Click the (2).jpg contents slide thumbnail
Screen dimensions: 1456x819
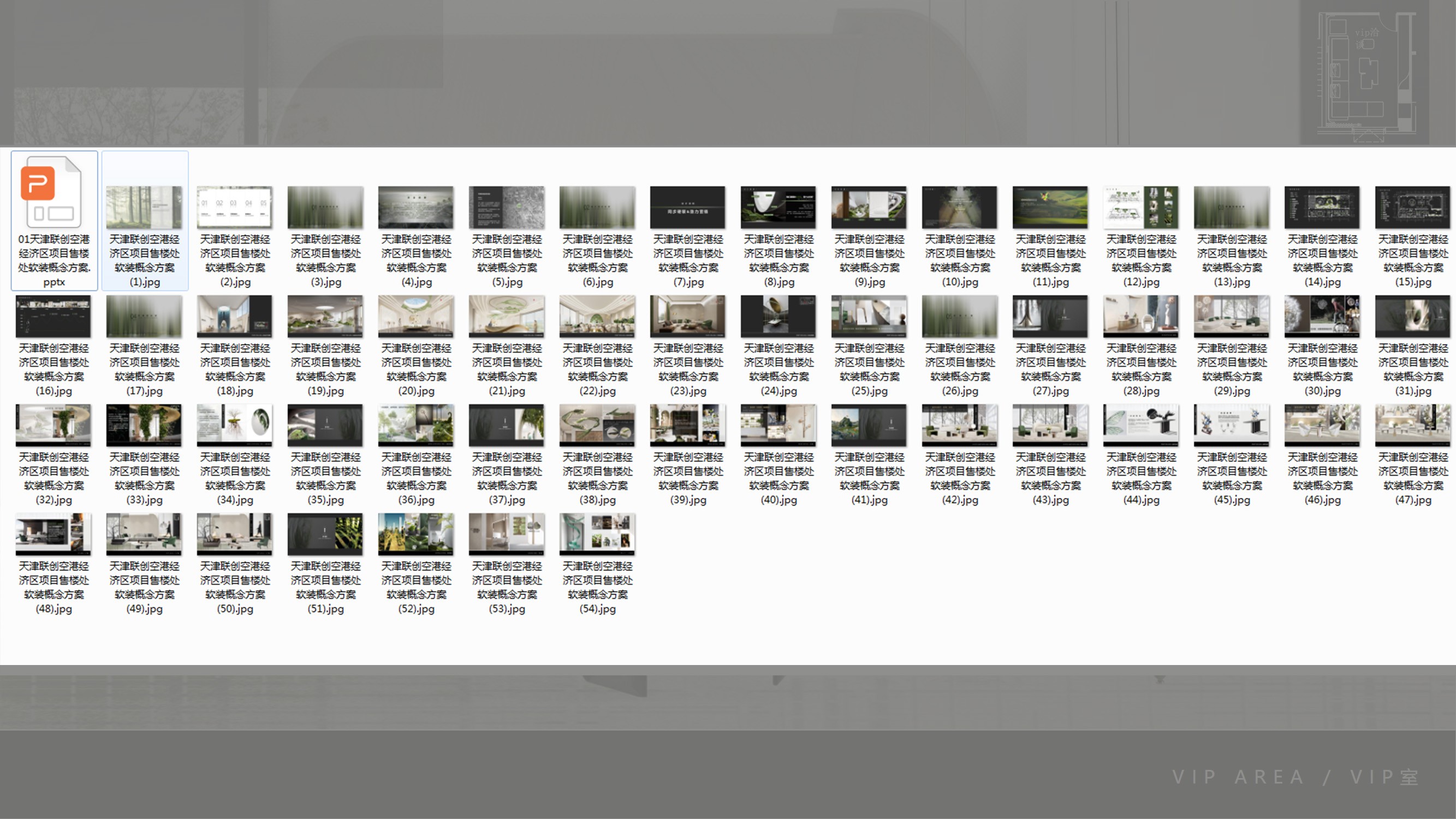point(235,207)
